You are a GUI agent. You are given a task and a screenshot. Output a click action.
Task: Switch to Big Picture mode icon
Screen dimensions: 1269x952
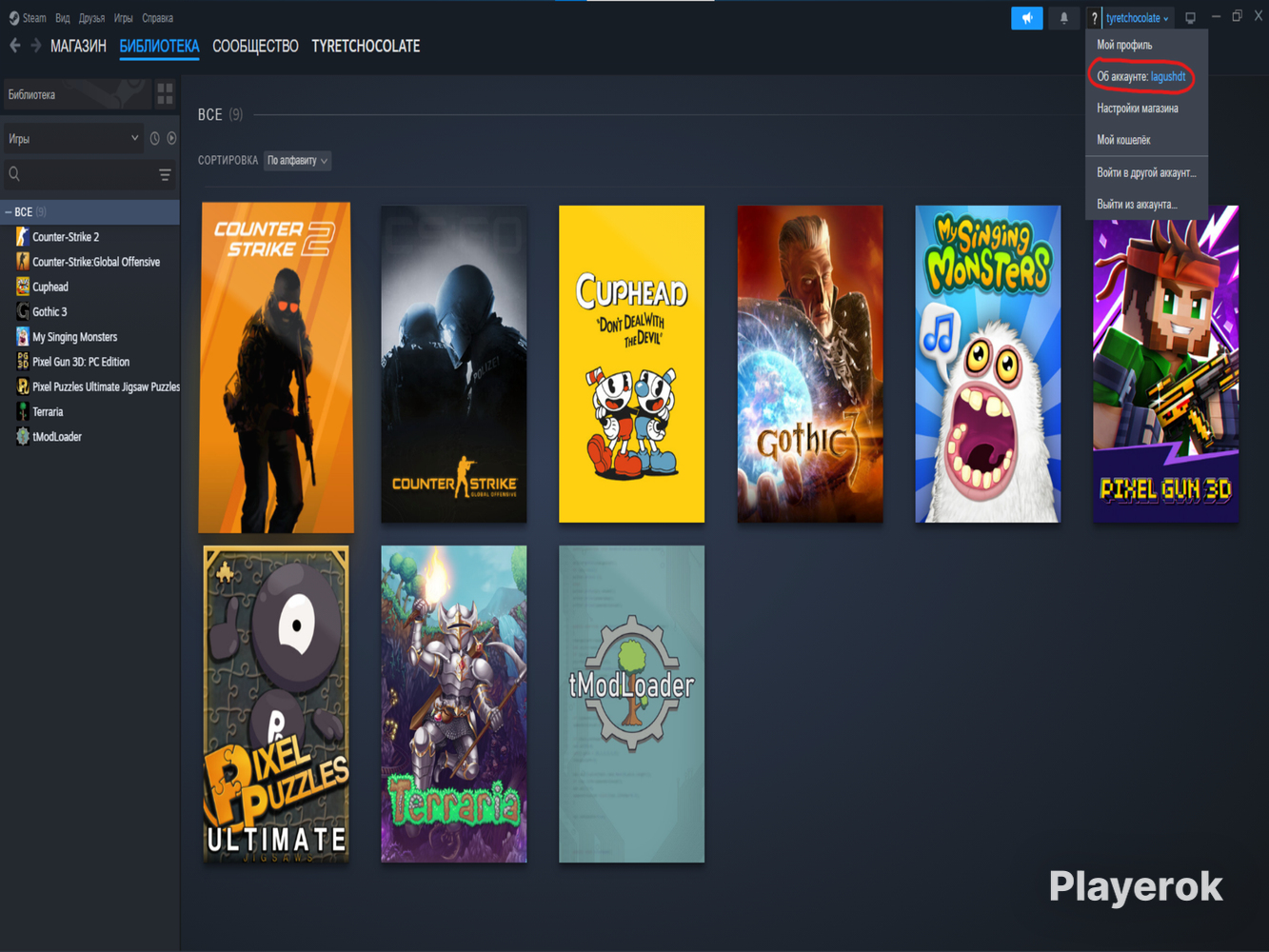pos(1190,18)
